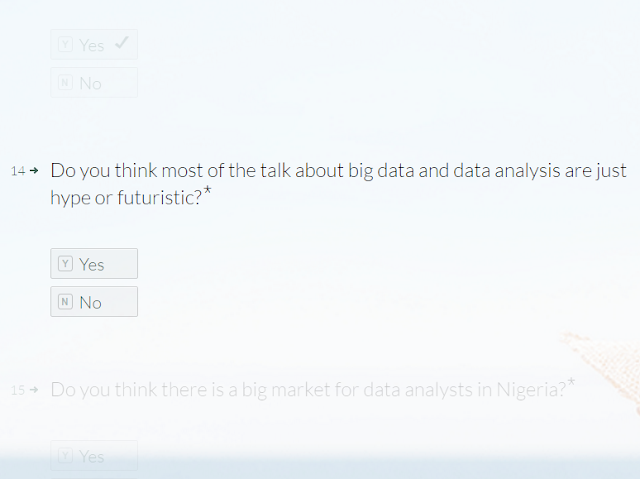Click the N key icon in the top faded No
The image size is (640, 479).
[x=66, y=83]
